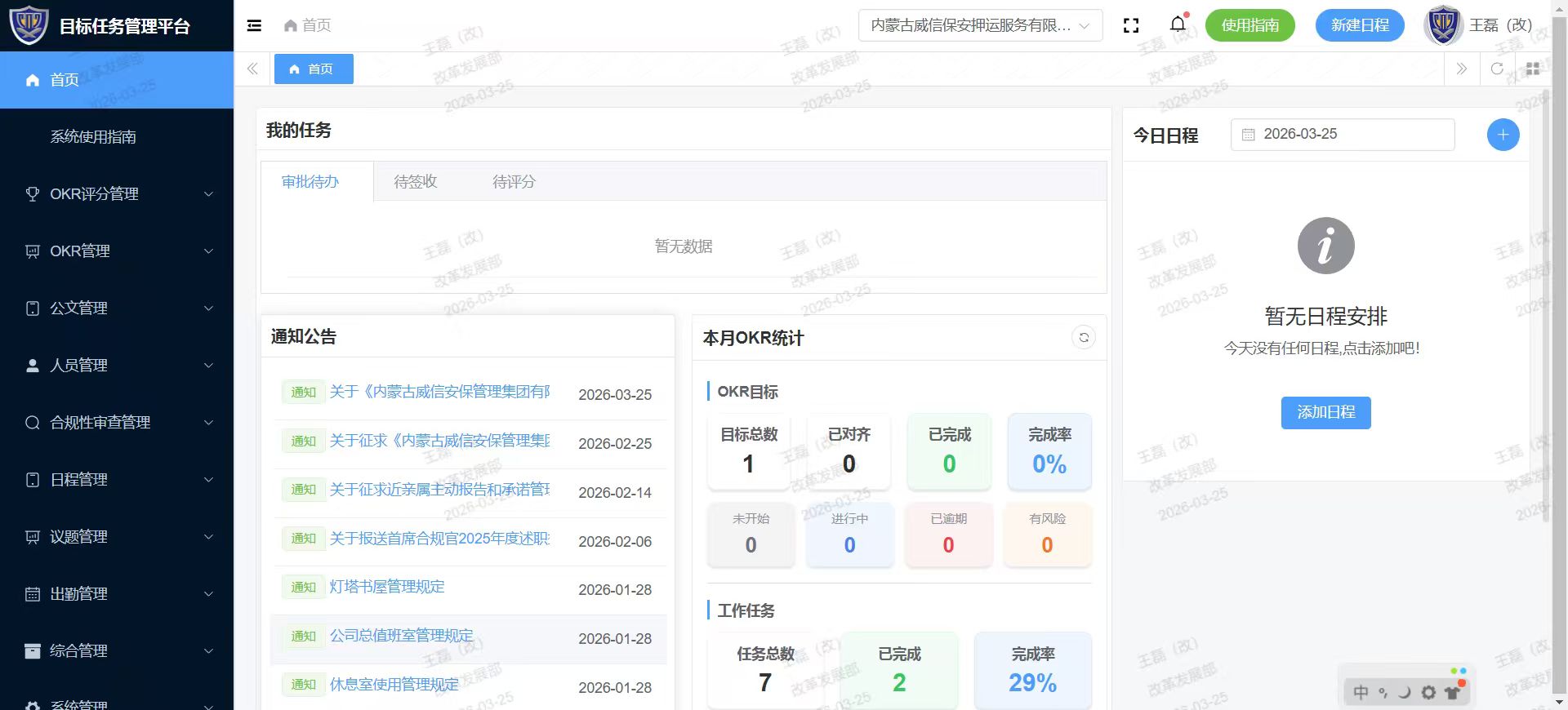Switch to the 待评分 tab

pyautogui.click(x=514, y=182)
